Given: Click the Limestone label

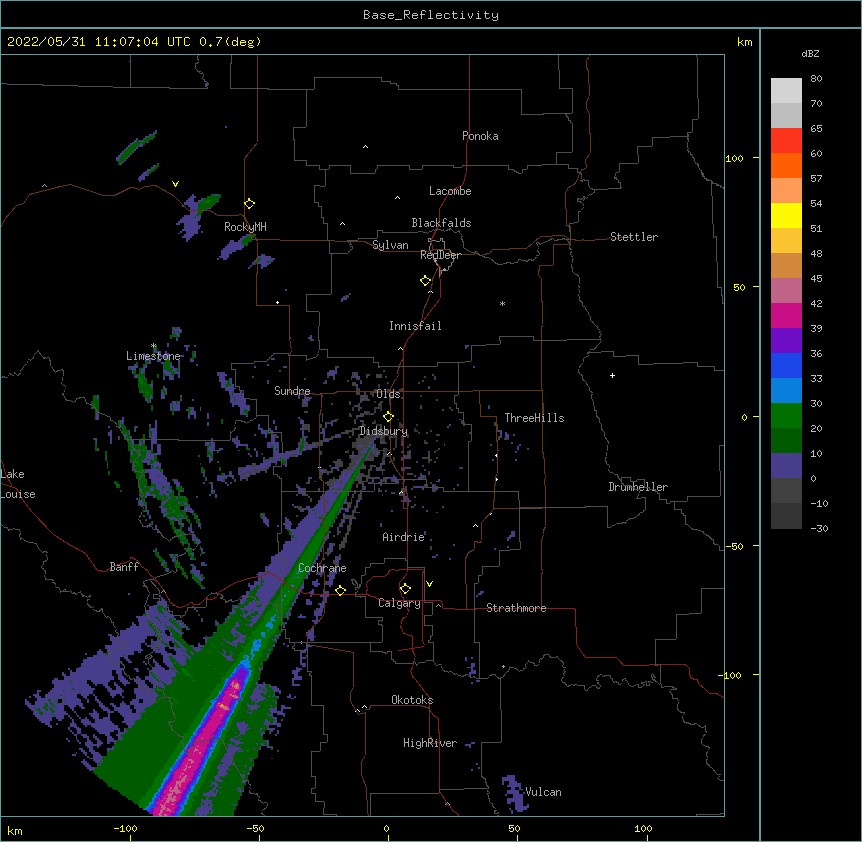Looking at the screenshot, I should coord(153,356).
